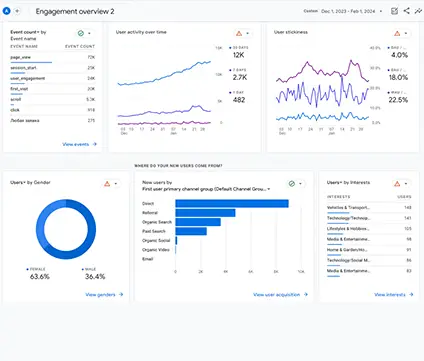Screen dimensions: 424x361
Task: Open the View interests link
Action: (x=394, y=295)
